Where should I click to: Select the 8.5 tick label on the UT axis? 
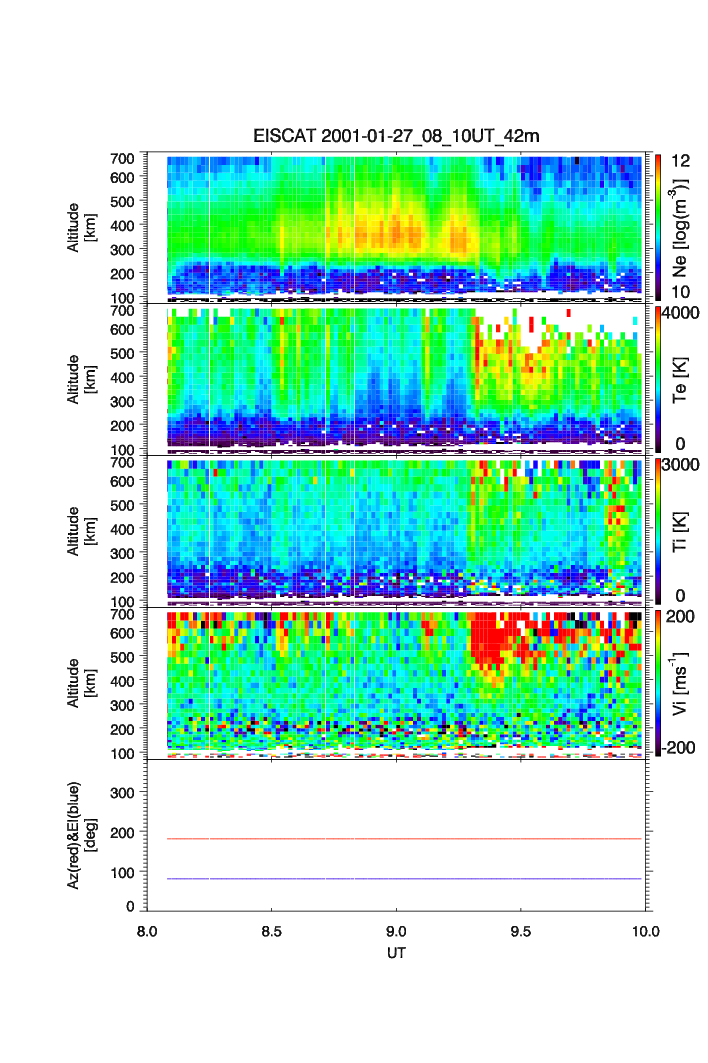(271, 930)
